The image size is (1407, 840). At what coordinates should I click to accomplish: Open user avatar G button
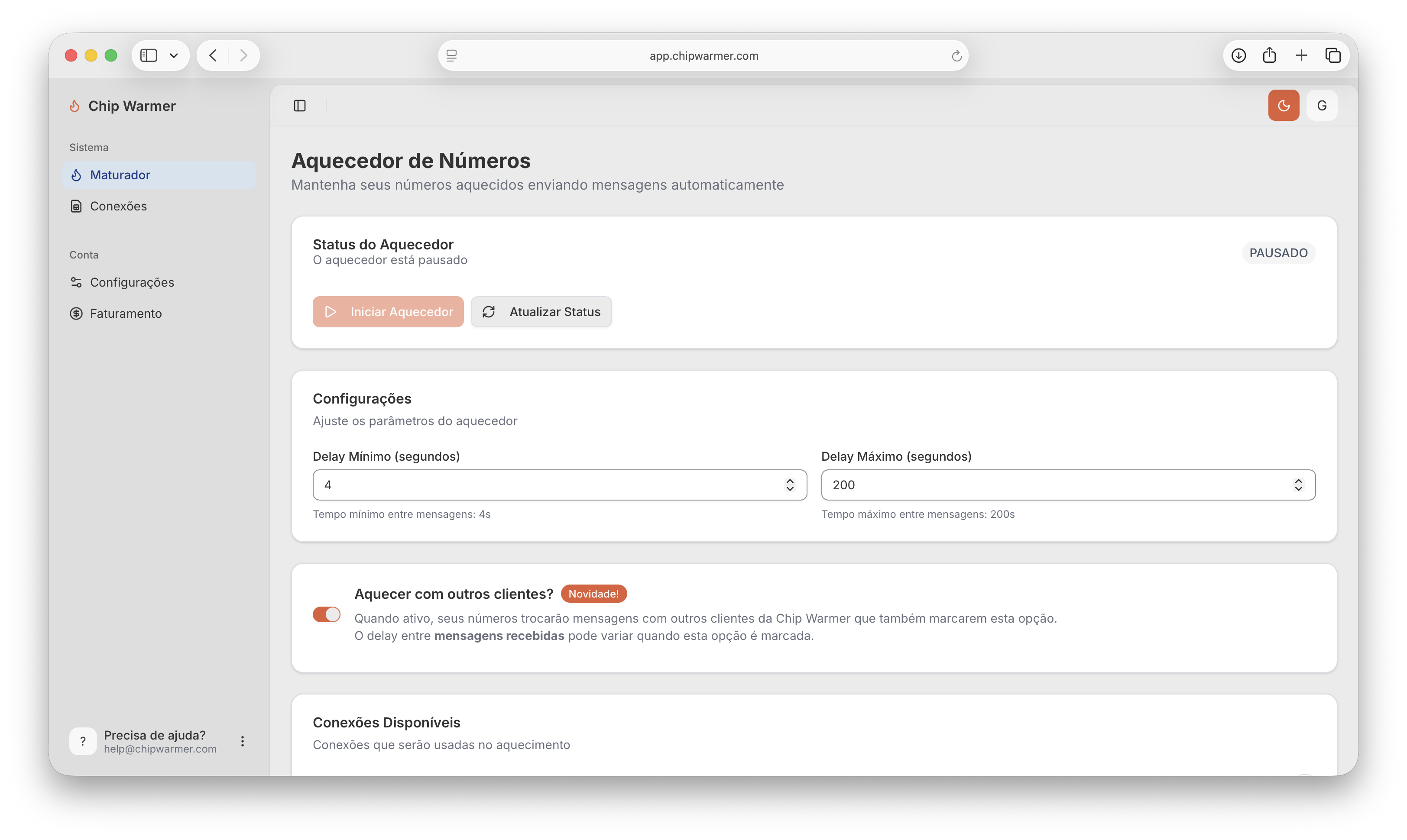click(x=1322, y=105)
